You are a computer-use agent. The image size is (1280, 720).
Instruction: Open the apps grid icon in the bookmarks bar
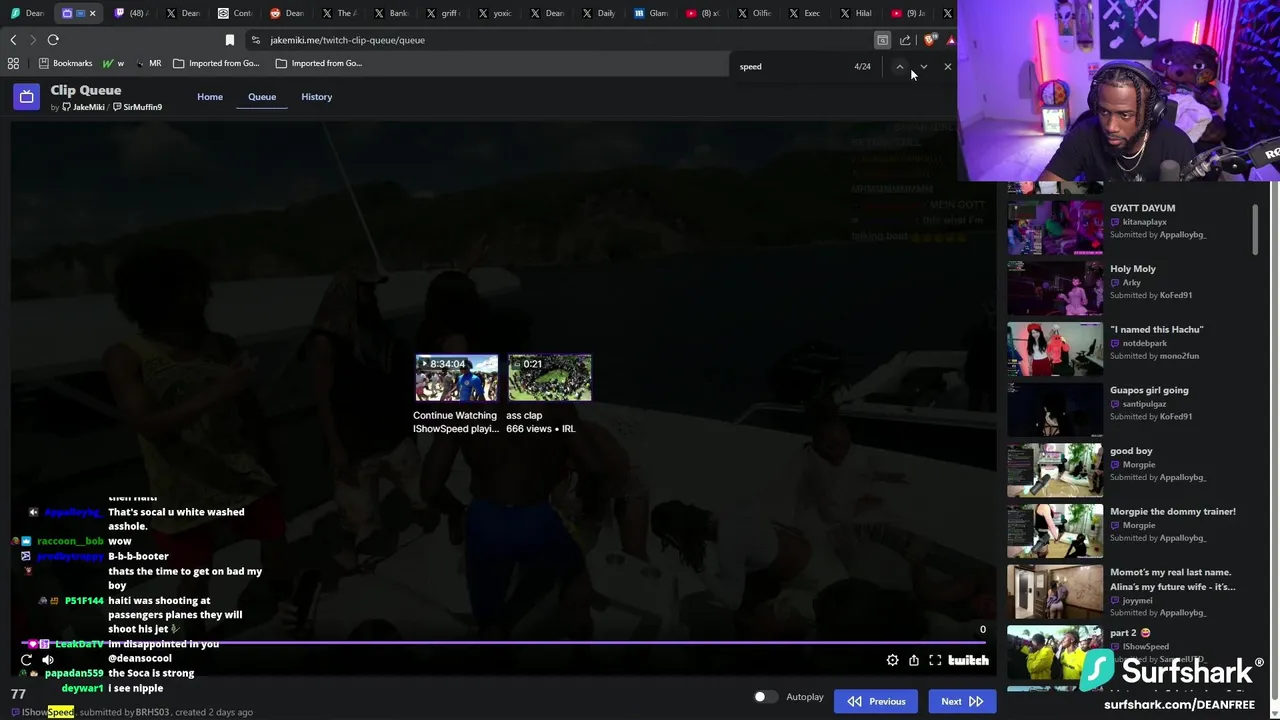click(13, 63)
